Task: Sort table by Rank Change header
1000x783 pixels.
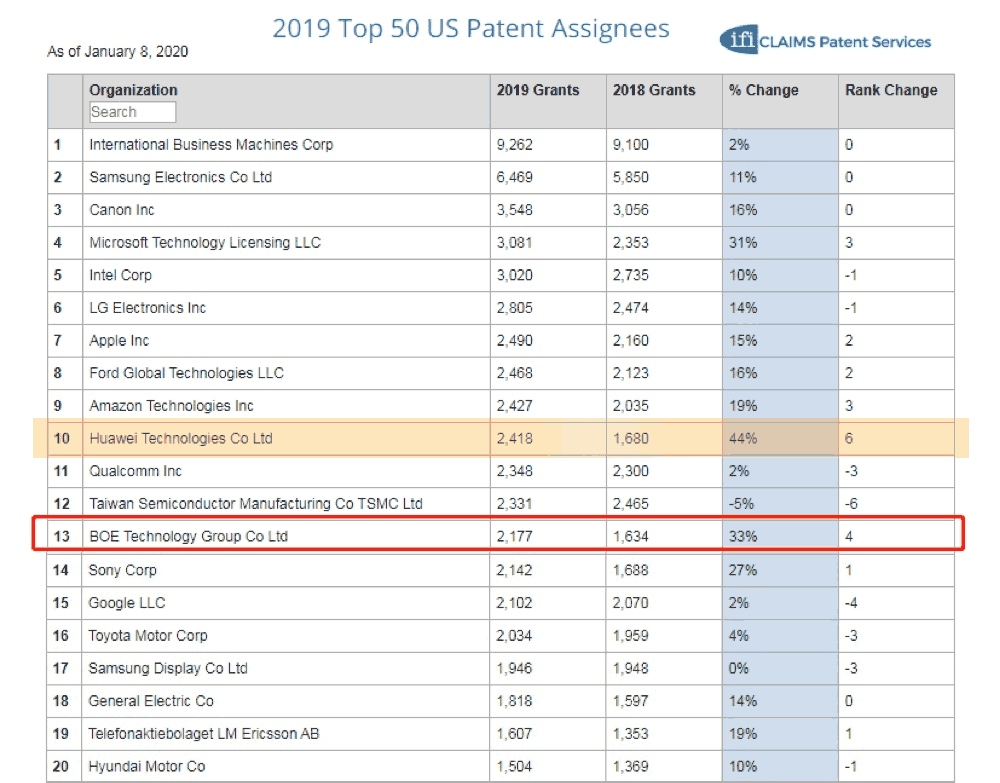Action: tap(890, 90)
